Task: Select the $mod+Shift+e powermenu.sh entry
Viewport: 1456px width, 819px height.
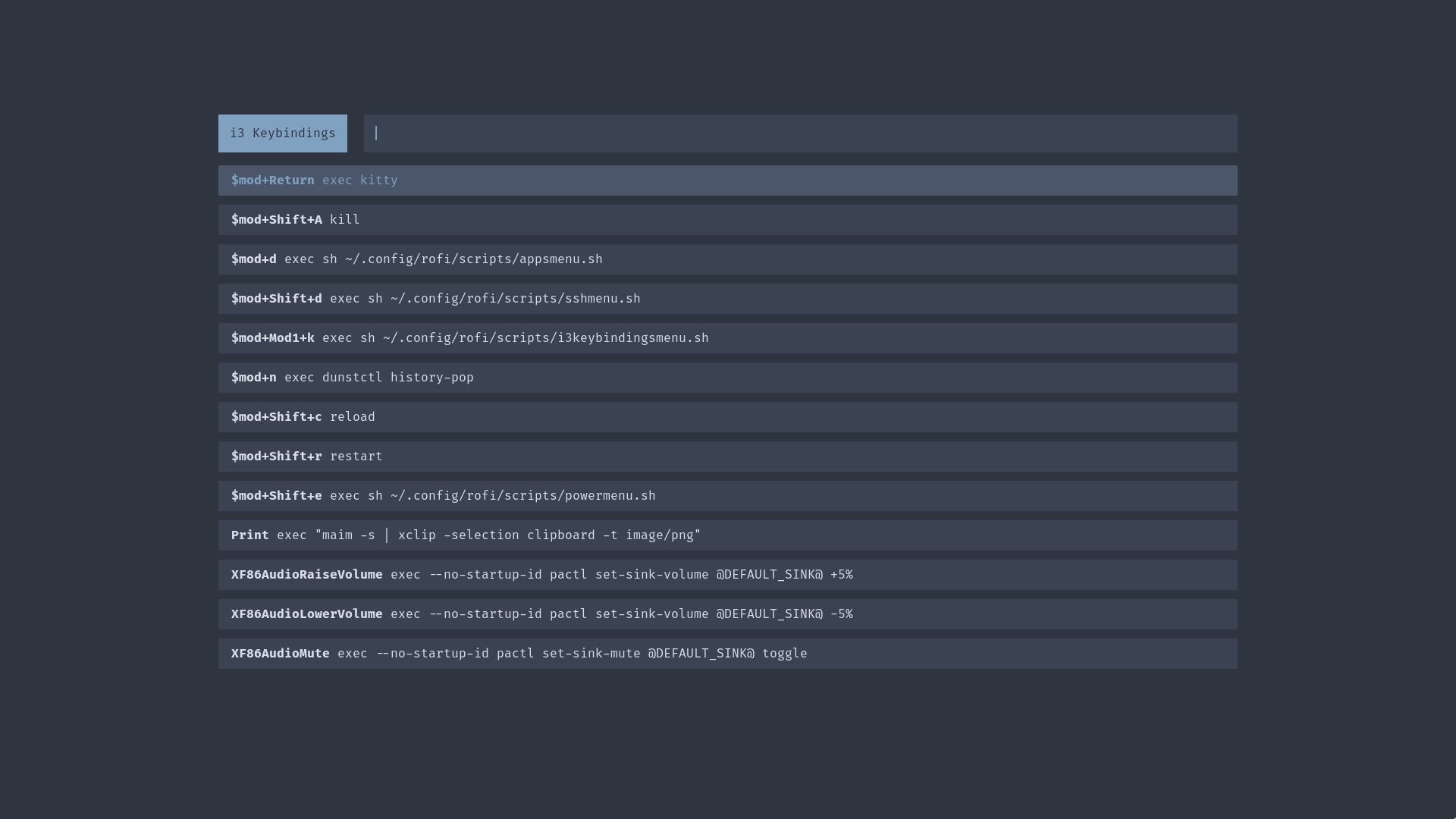Action: pos(726,496)
